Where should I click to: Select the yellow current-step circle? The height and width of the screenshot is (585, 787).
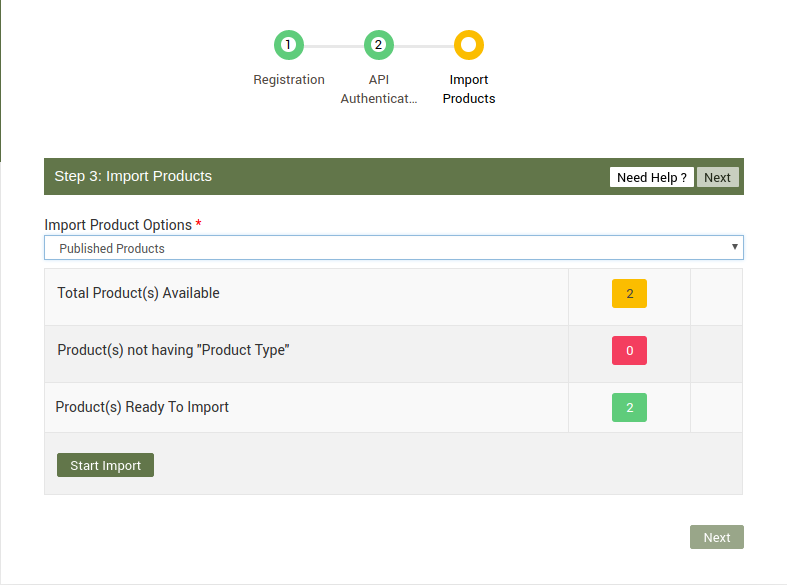point(468,45)
